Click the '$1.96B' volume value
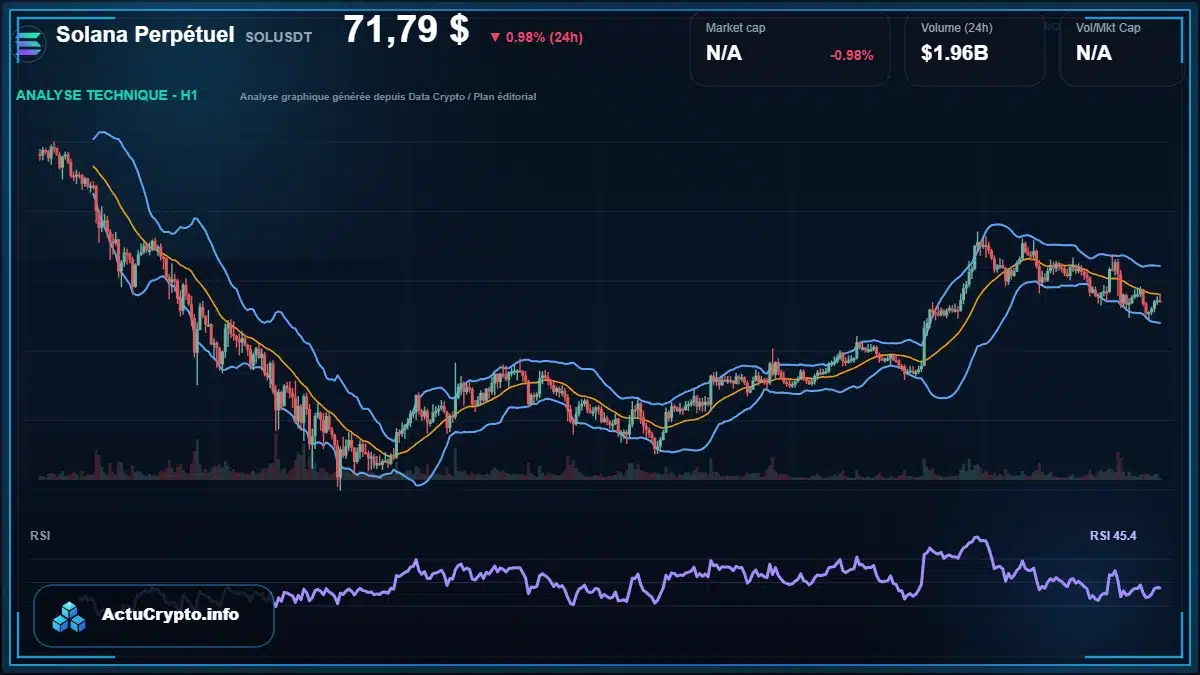This screenshot has height=675, width=1200. pos(955,54)
